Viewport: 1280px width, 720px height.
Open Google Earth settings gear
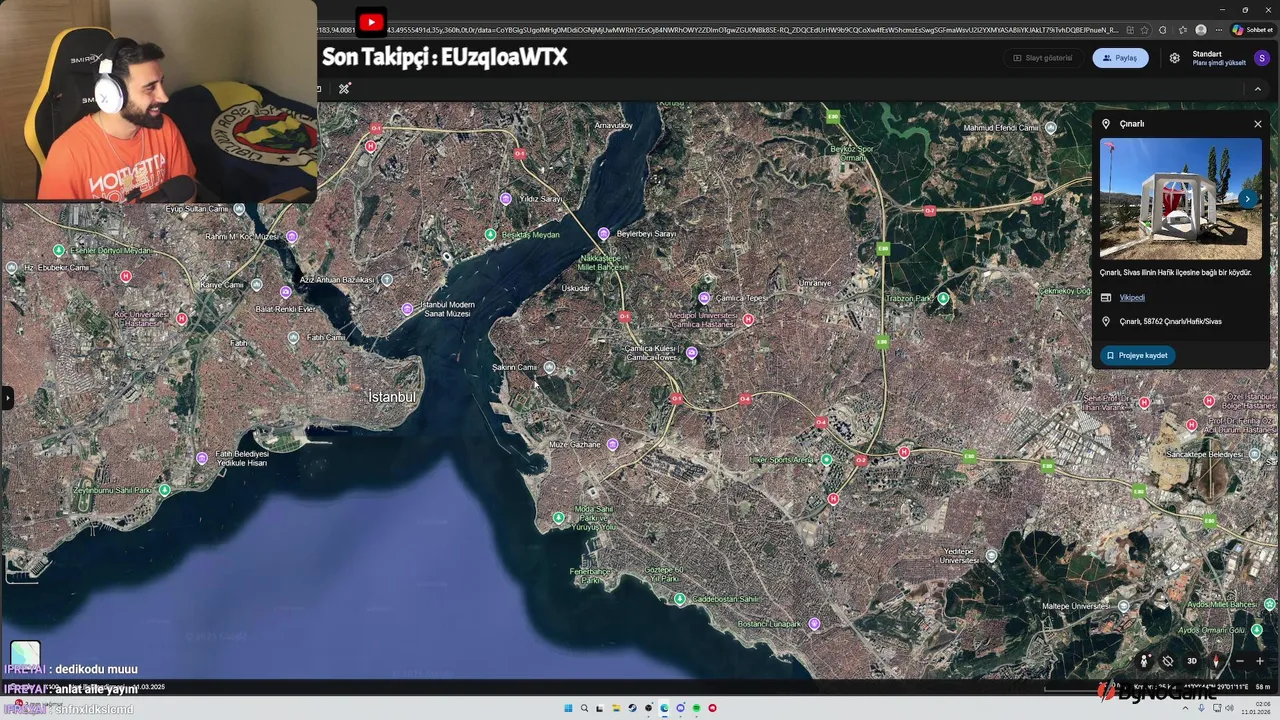pos(1174,58)
